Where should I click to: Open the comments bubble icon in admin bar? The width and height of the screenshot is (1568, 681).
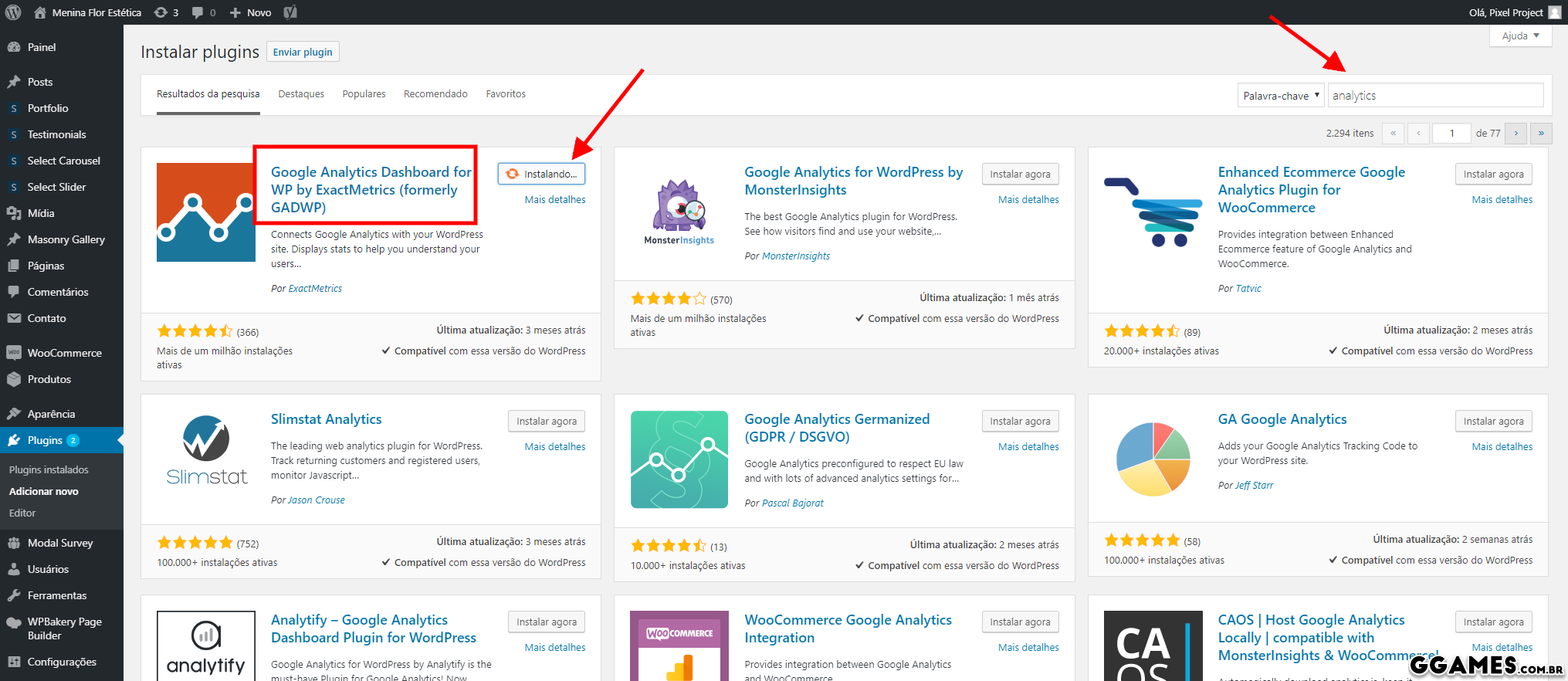[x=203, y=12]
